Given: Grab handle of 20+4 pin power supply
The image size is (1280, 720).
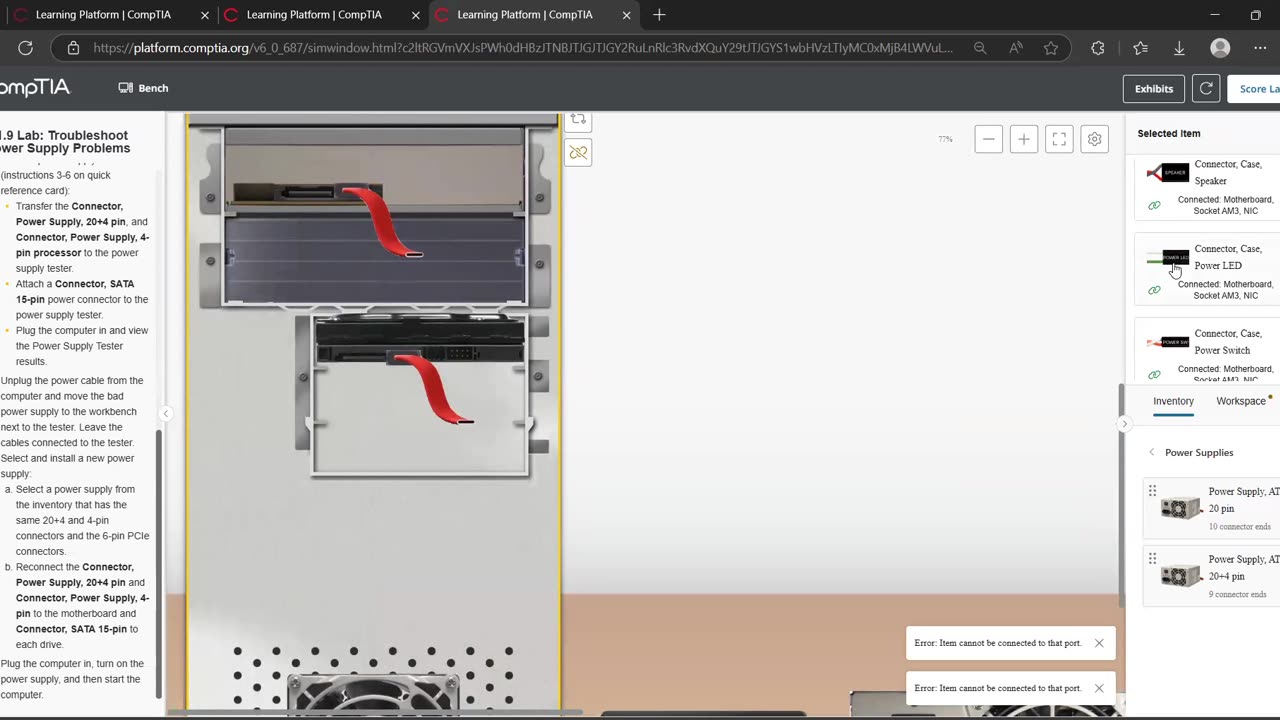Looking at the screenshot, I should pyautogui.click(x=1152, y=559).
